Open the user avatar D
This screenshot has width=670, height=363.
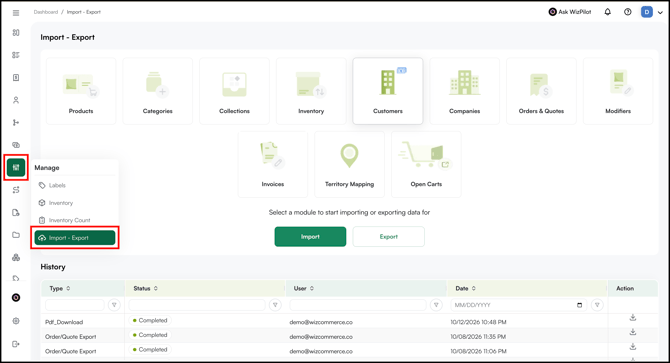[646, 12]
